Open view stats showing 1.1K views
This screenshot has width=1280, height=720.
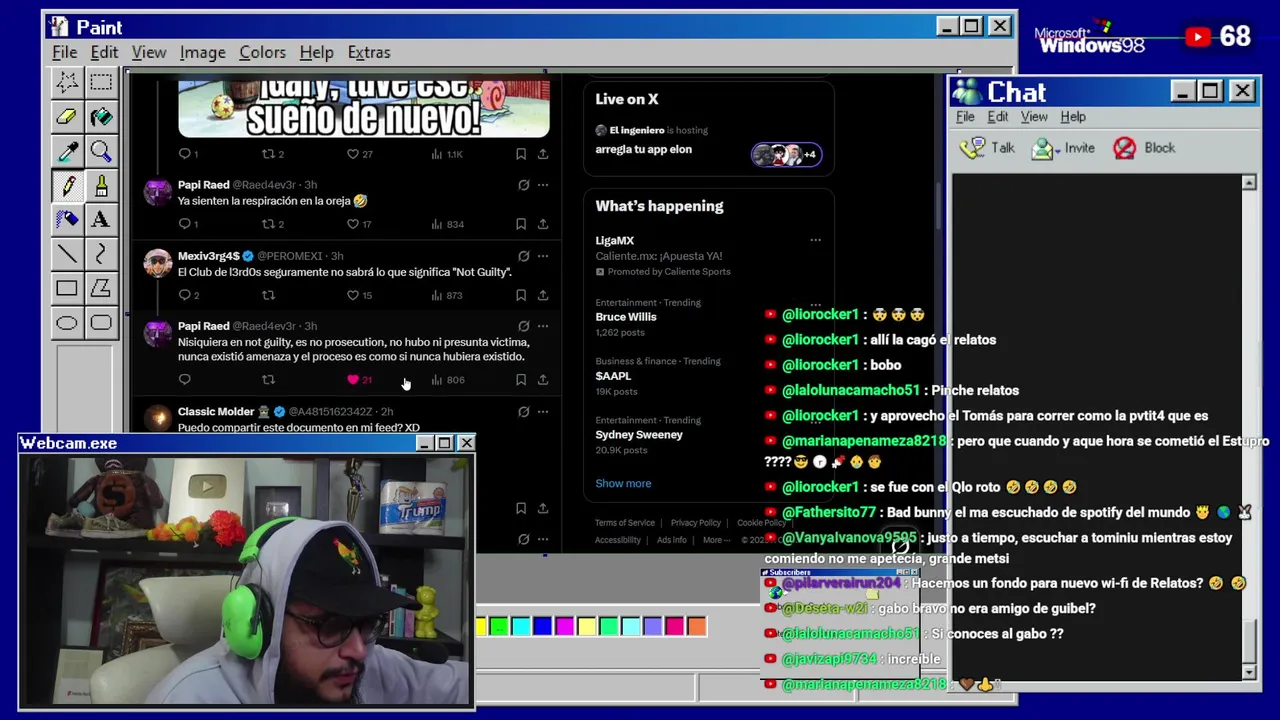(x=447, y=154)
